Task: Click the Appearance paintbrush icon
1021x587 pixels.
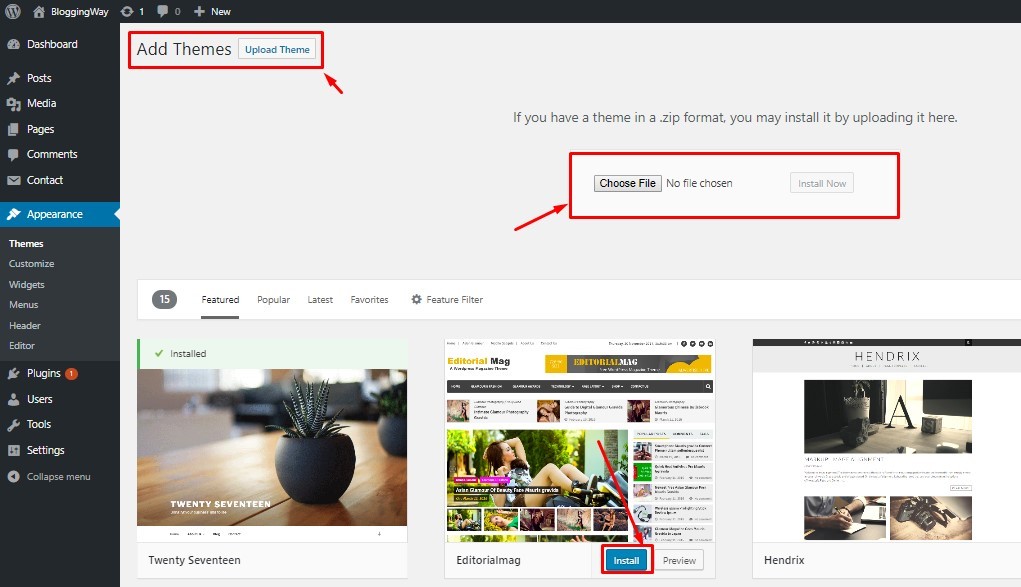Action: tap(13, 214)
